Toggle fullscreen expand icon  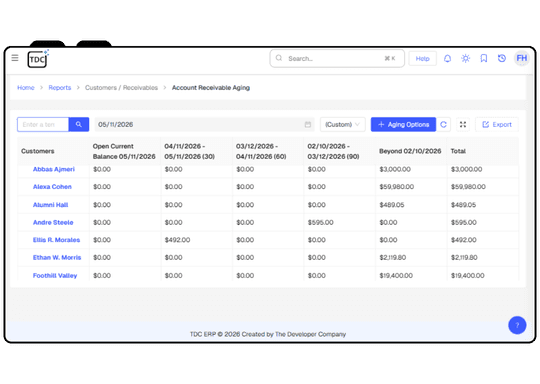tap(463, 124)
